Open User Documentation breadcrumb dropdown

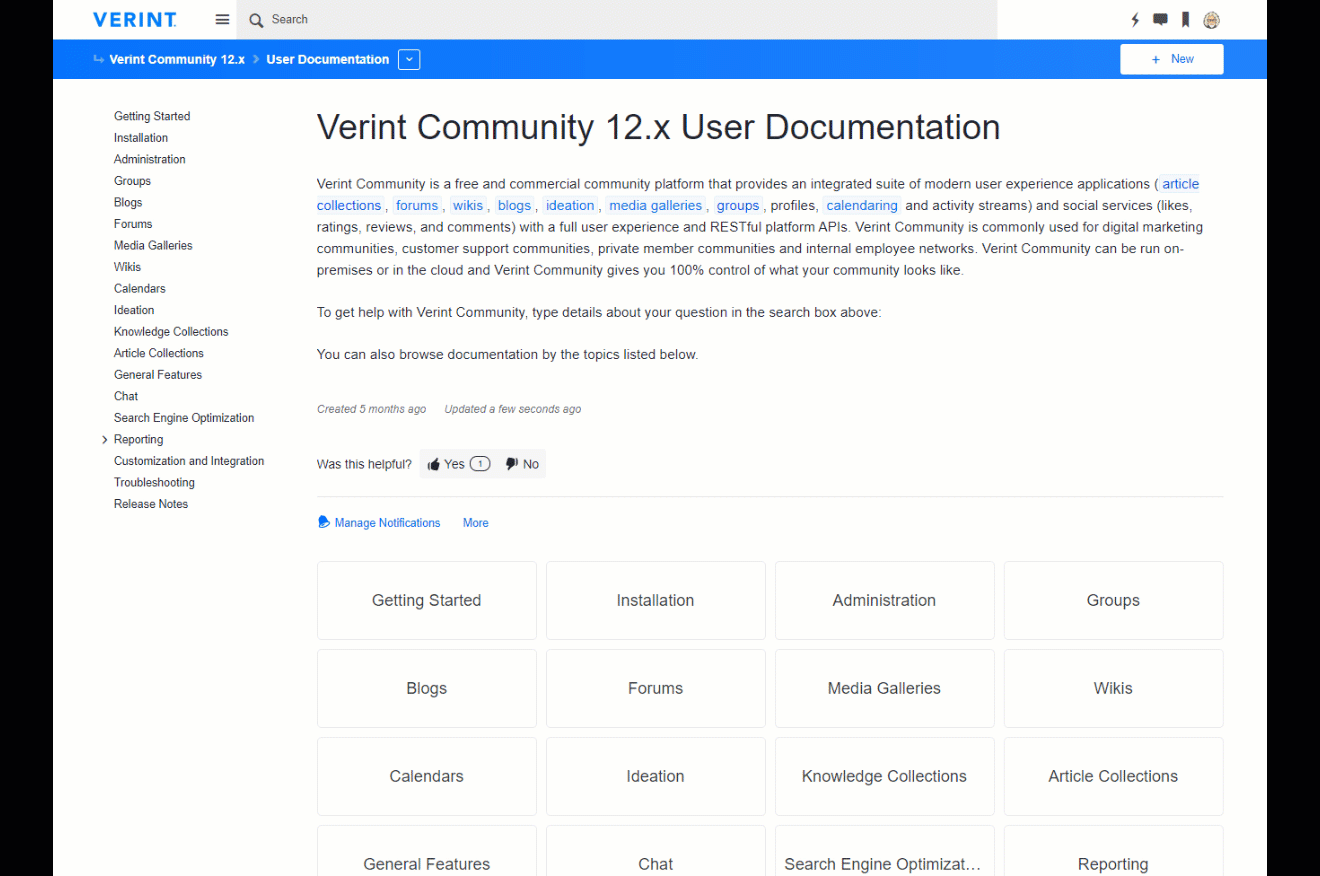[409, 60]
